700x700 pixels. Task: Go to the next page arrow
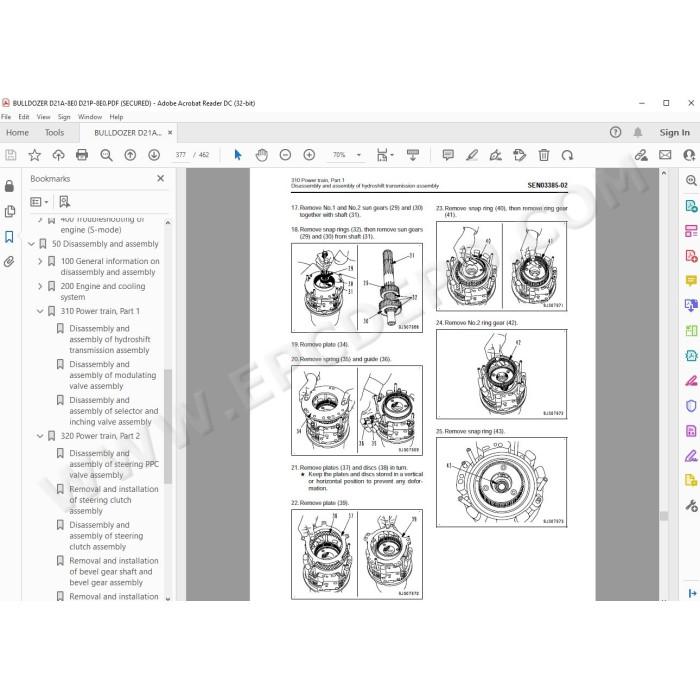click(x=154, y=155)
